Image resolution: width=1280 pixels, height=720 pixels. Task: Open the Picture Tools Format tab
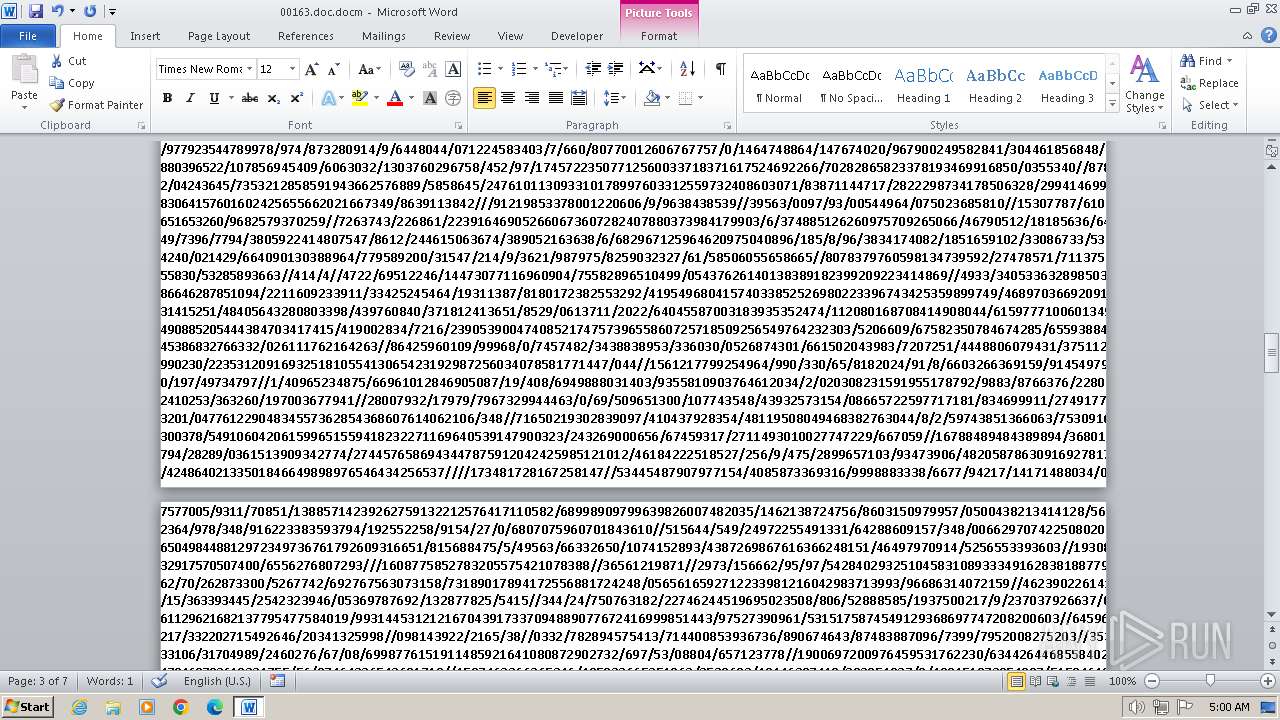[659, 36]
